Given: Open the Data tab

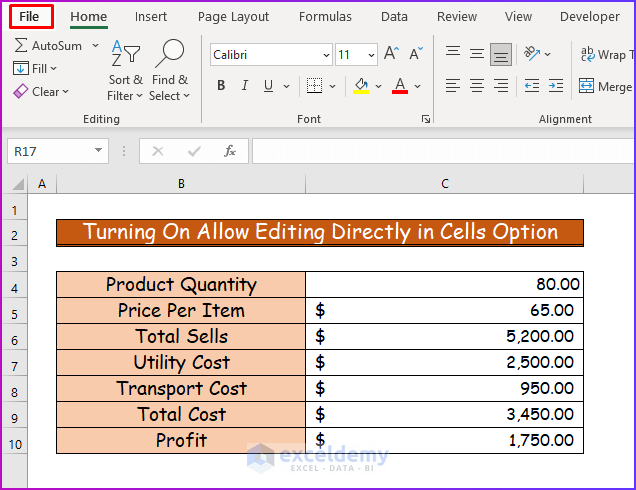Looking at the screenshot, I should coord(394,17).
